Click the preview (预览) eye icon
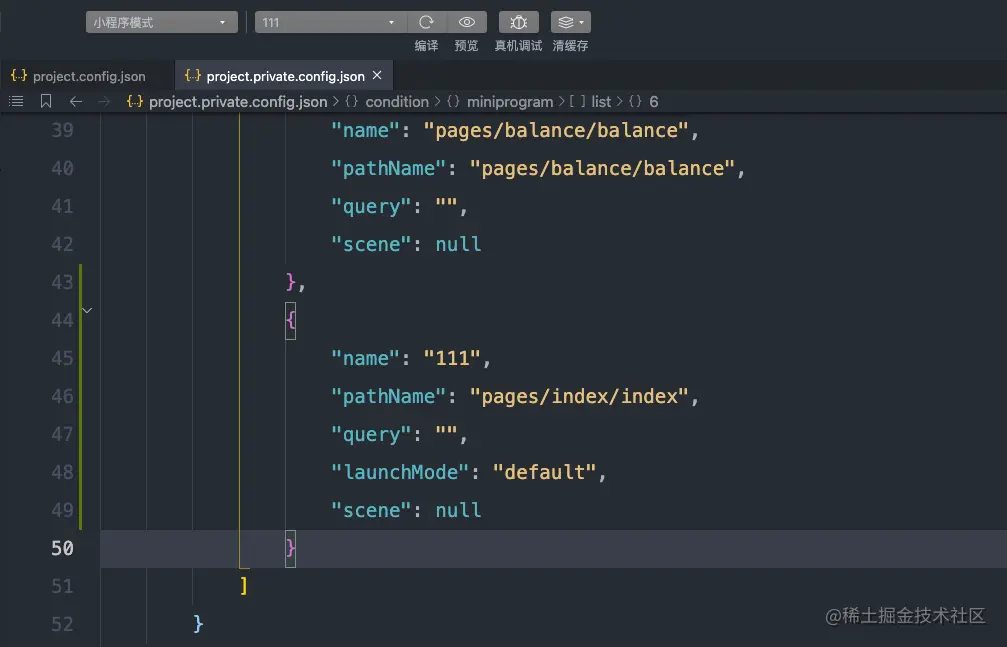The image size is (1007, 647). click(467, 22)
